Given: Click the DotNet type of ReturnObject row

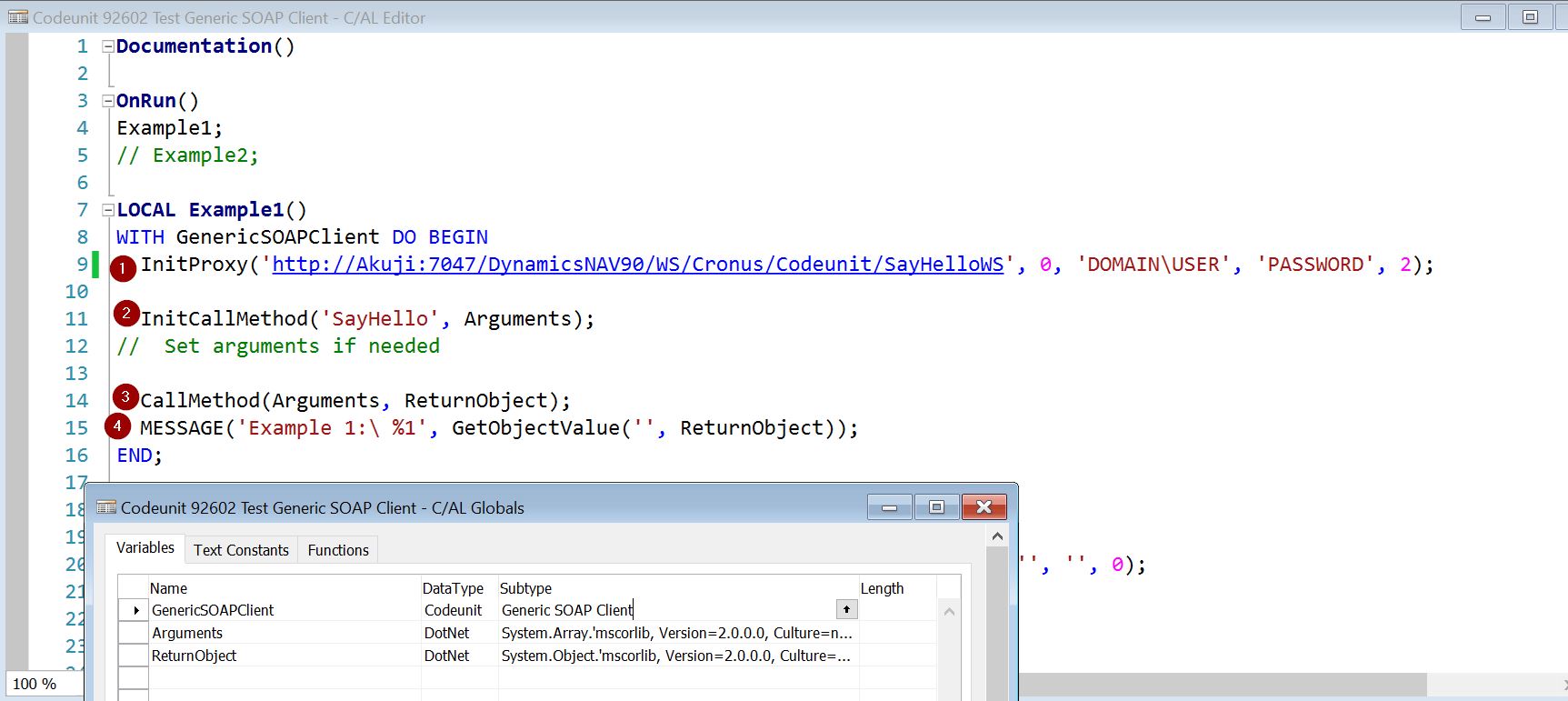Looking at the screenshot, I should (459, 656).
